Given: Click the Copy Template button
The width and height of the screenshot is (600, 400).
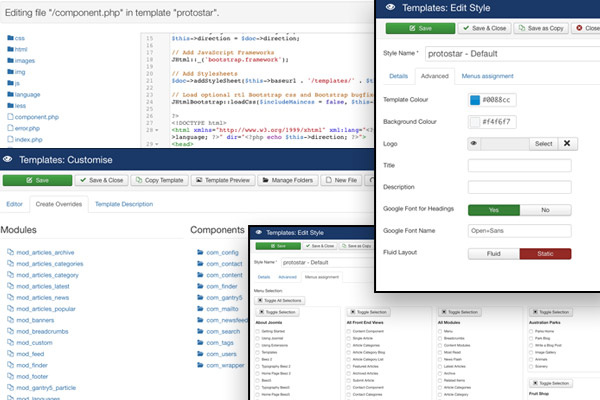Looking at the screenshot, I should [x=157, y=179].
